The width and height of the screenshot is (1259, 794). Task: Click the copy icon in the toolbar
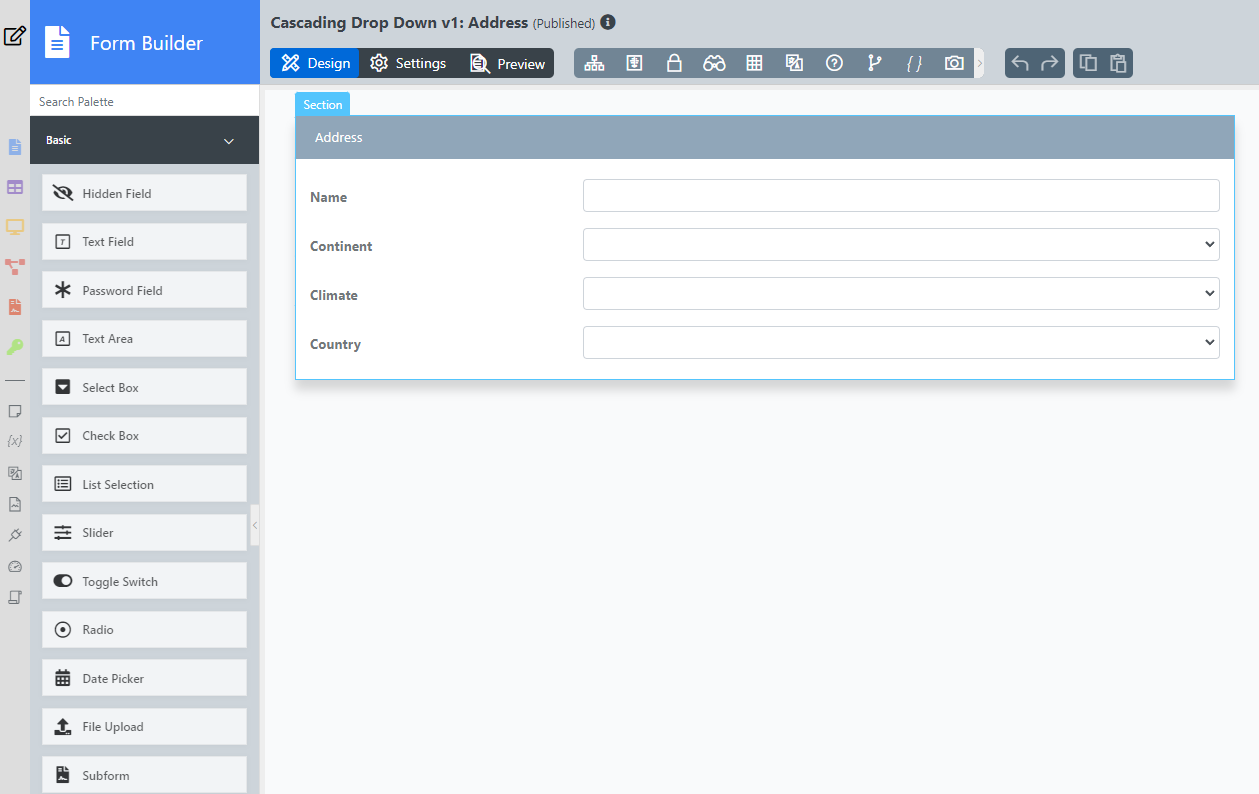point(1088,63)
